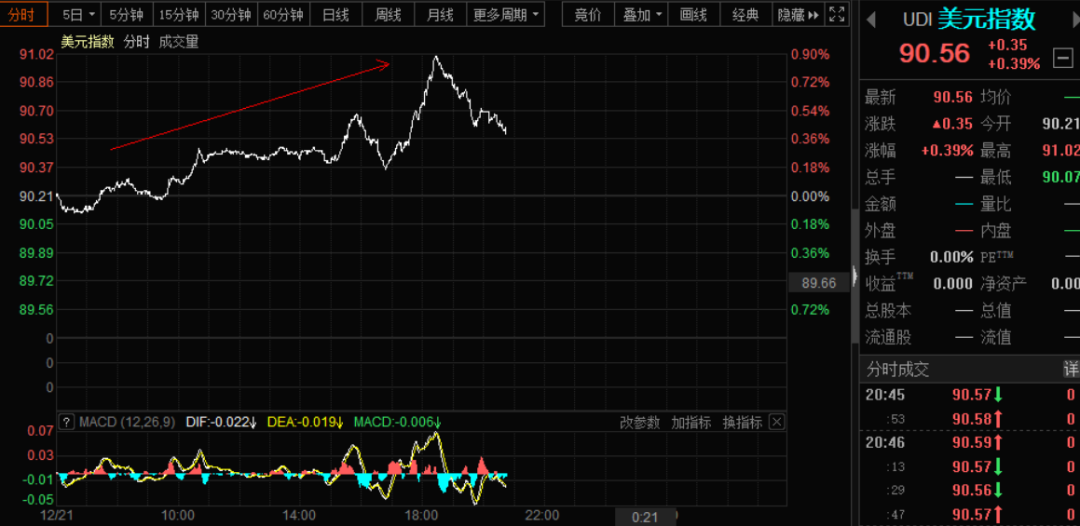Collapse side panel using the divider handle
Image resolution: width=1080 pixels, height=526 pixels.
pos(854,277)
